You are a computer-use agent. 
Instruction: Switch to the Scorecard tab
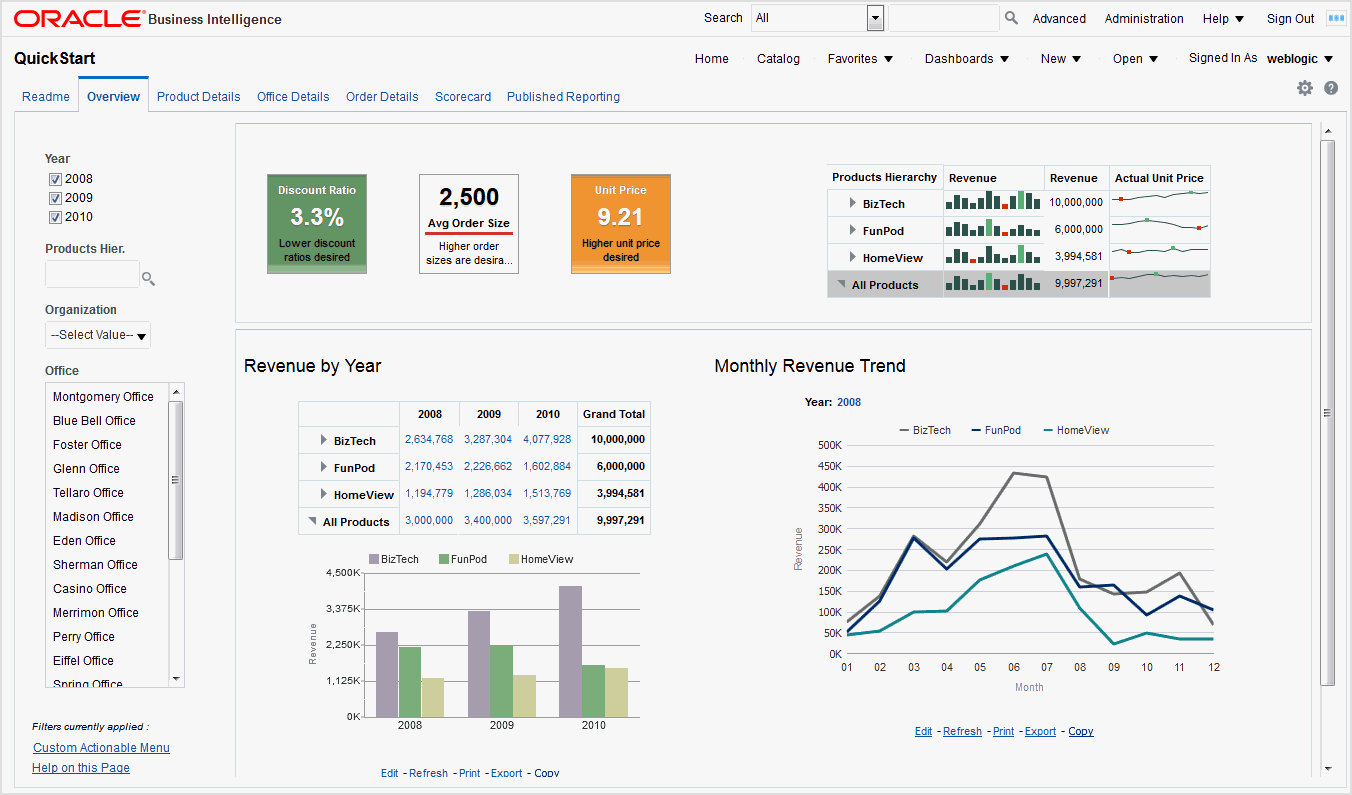tap(463, 96)
